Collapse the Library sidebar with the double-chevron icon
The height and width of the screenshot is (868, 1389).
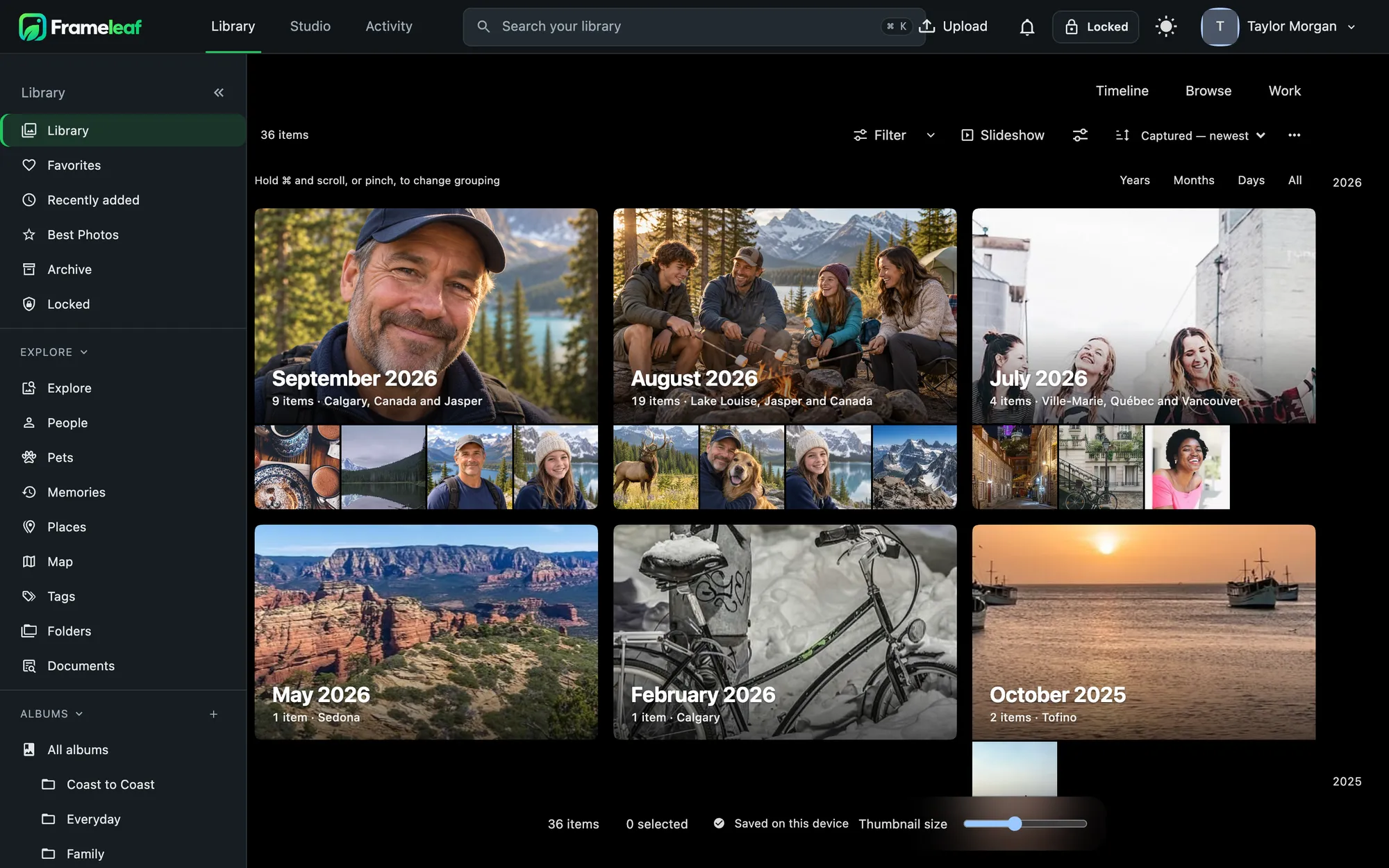pos(219,92)
